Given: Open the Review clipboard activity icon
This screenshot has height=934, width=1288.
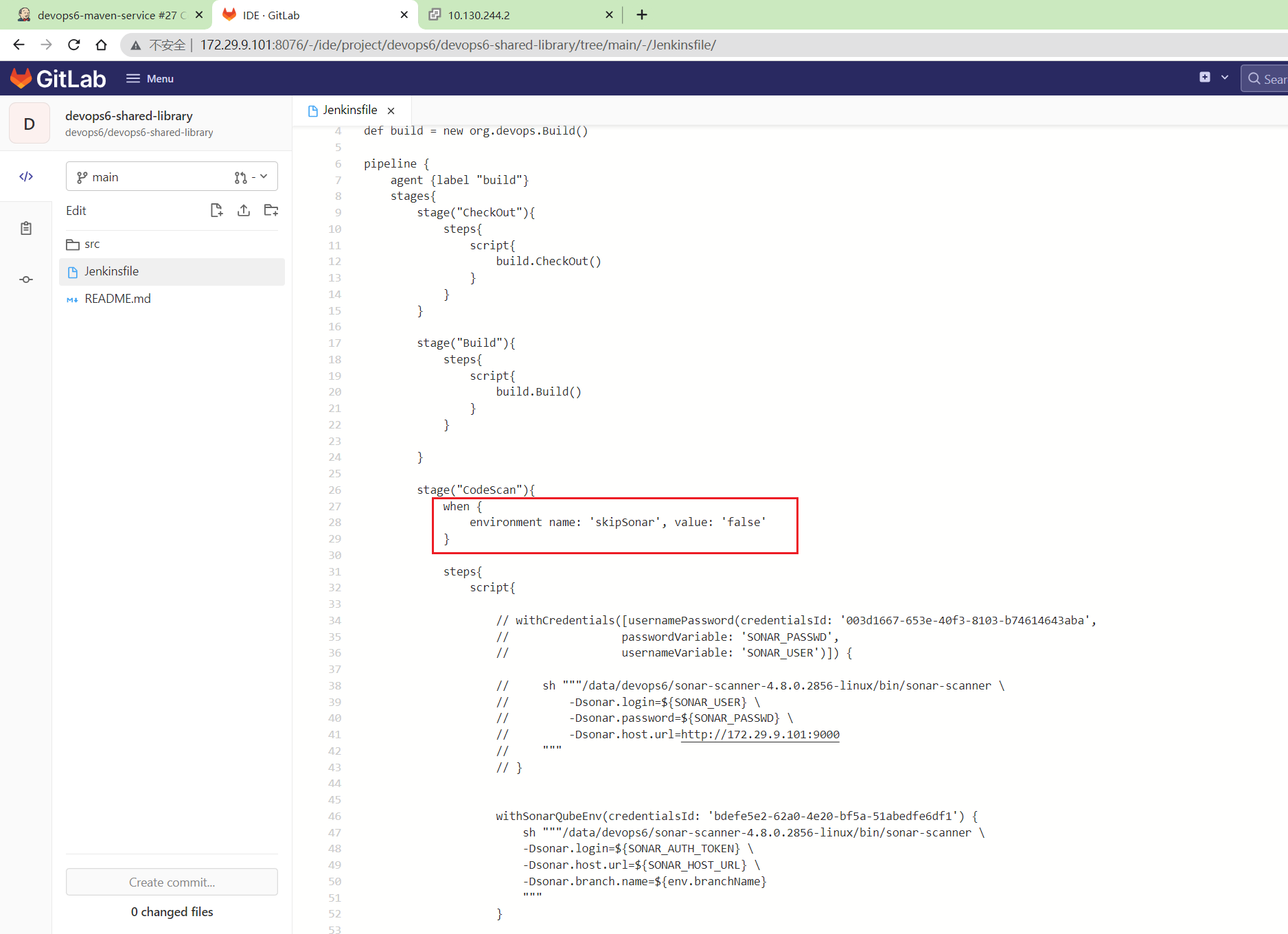Looking at the screenshot, I should tap(26, 228).
